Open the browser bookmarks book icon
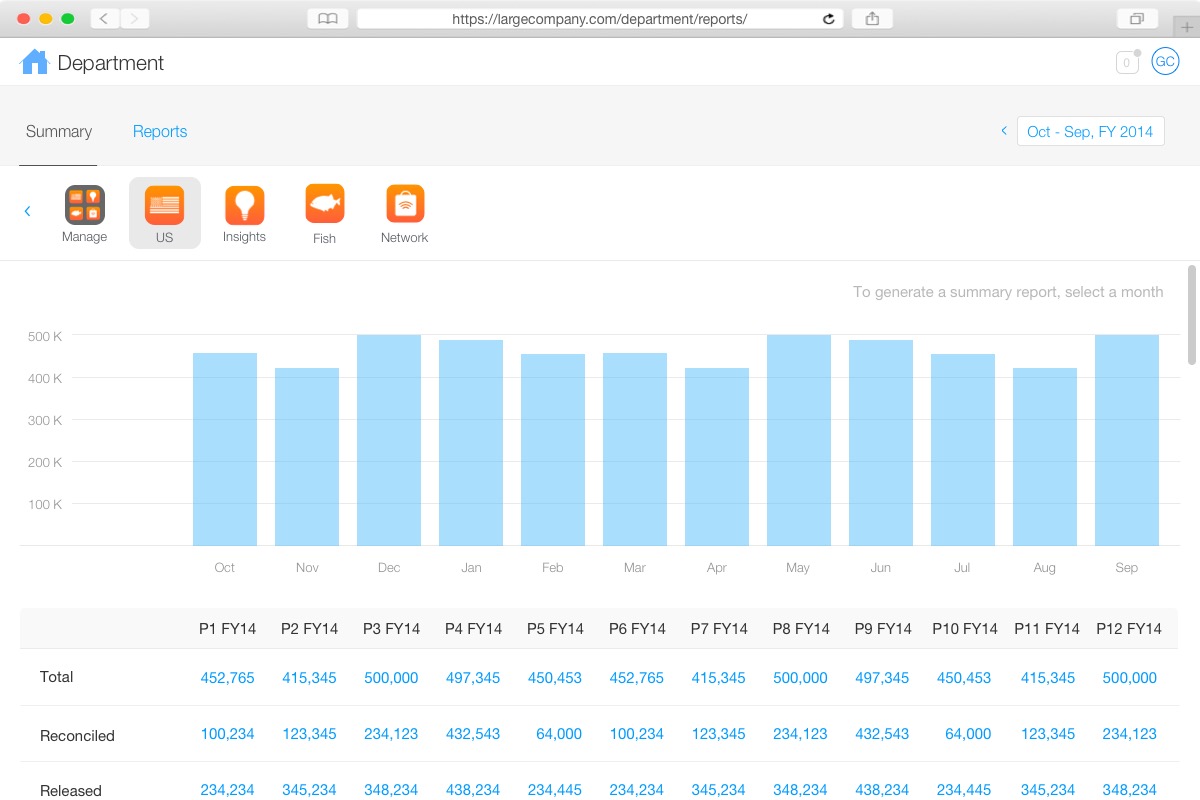The image size is (1200, 800). (328, 18)
